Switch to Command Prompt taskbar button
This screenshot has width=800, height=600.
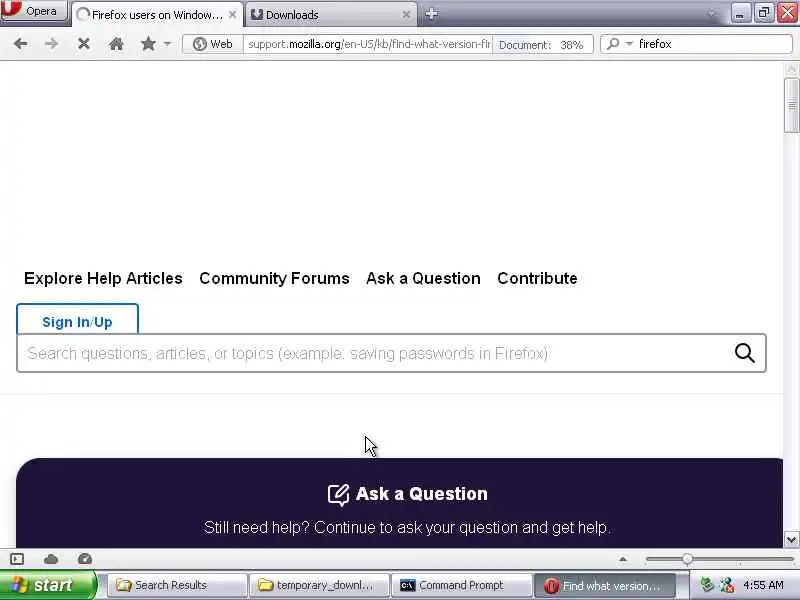461,585
